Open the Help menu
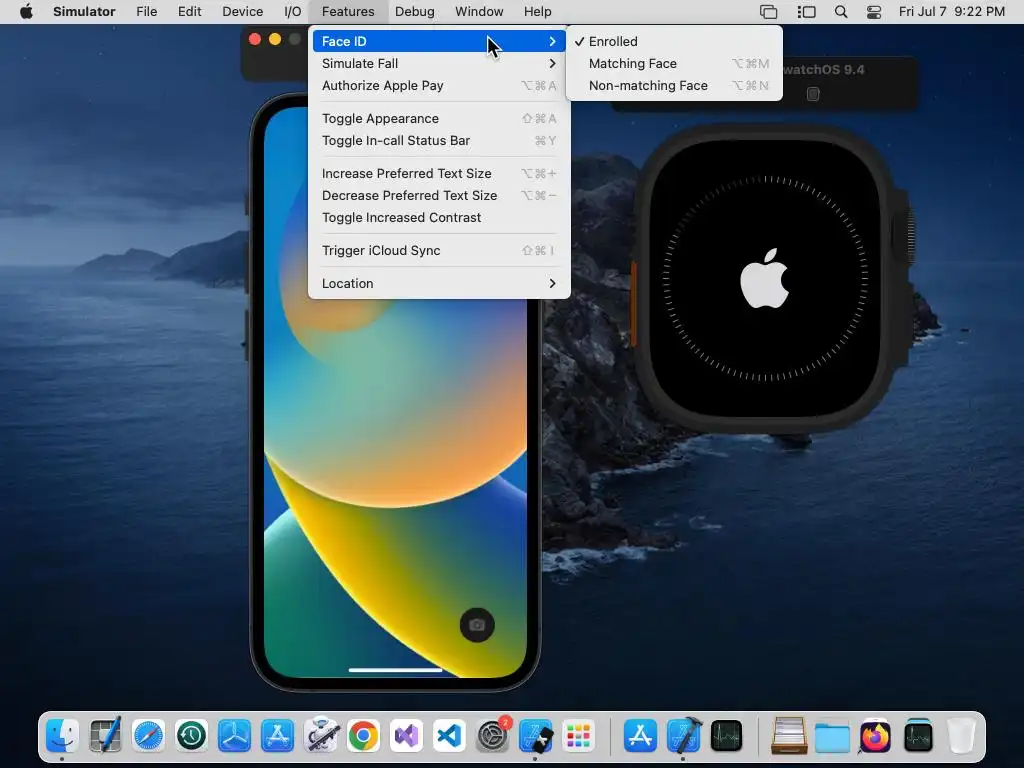 pyautogui.click(x=537, y=12)
